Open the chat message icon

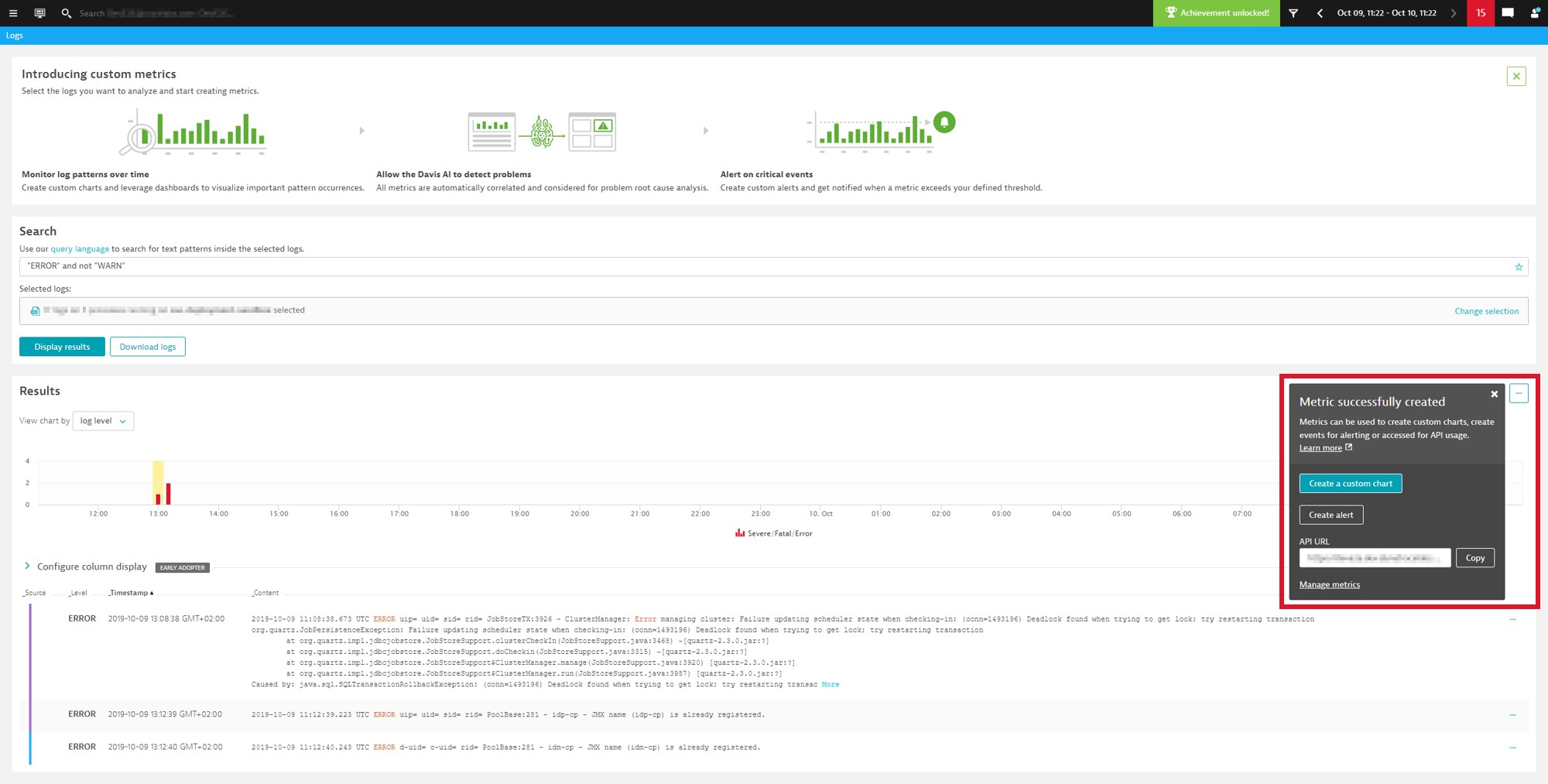click(x=1508, y=13)
